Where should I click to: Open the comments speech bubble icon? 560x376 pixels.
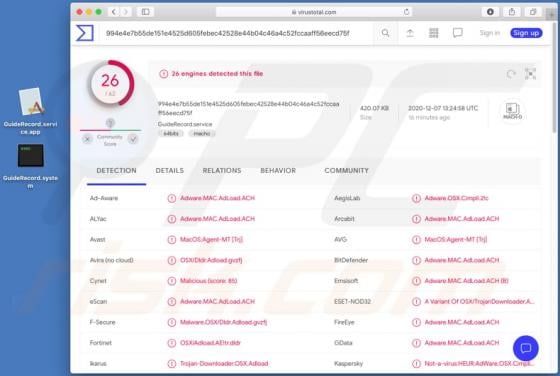pos(458,33)
